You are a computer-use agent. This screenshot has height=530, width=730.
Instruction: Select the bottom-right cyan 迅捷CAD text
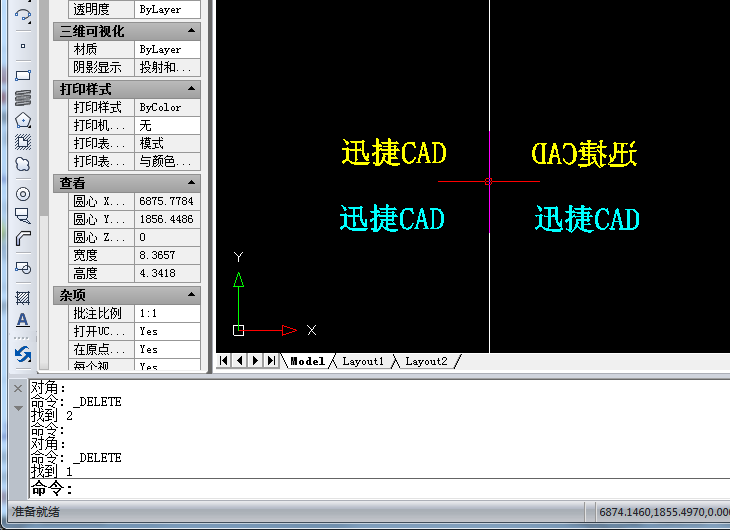587,218
